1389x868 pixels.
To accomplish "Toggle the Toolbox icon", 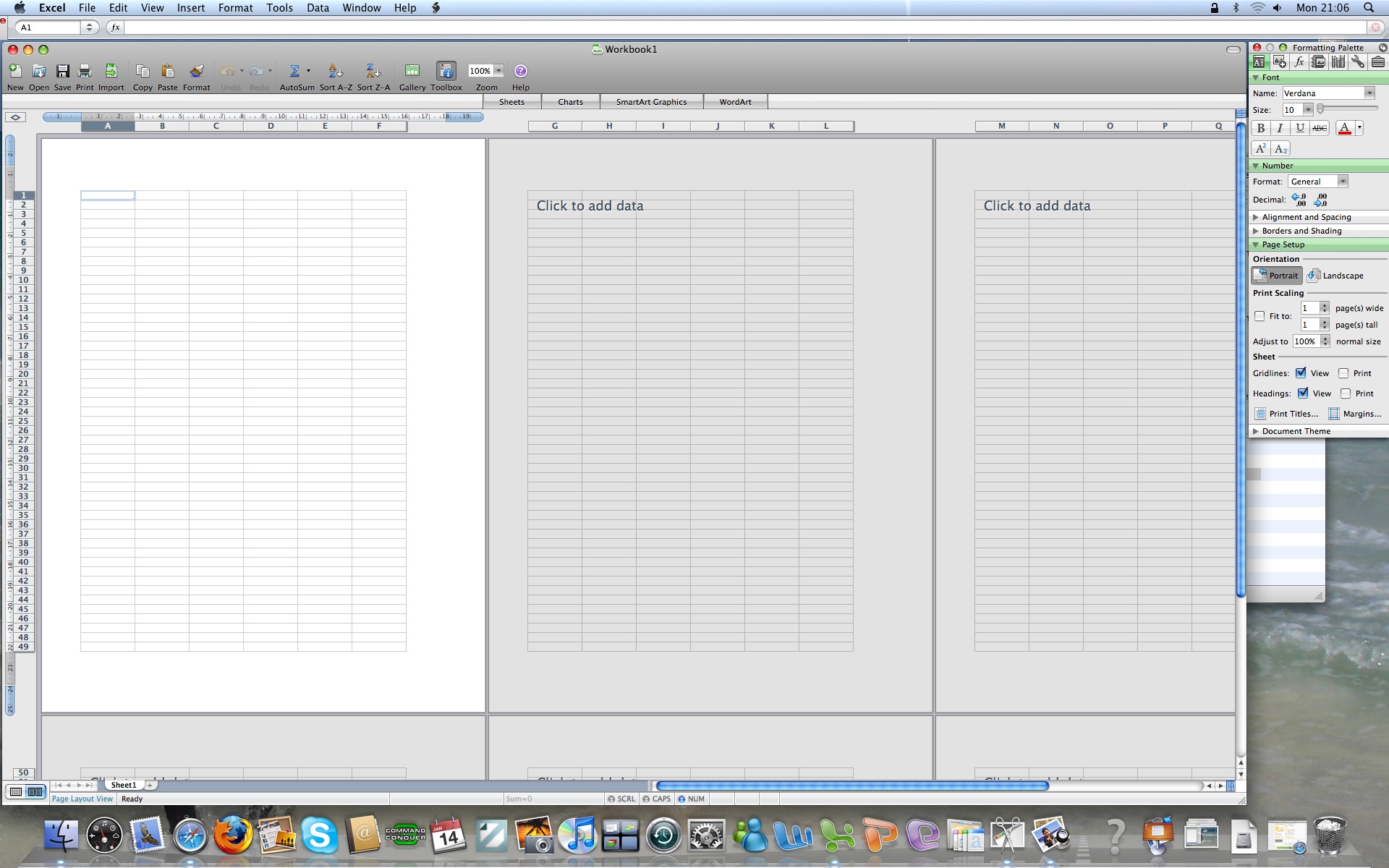I will coord(446,71).
